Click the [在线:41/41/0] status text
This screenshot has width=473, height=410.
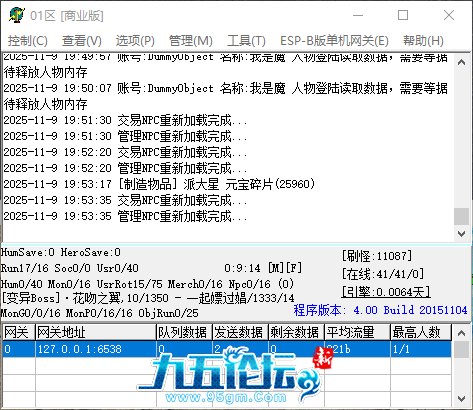tap(383, 274)
